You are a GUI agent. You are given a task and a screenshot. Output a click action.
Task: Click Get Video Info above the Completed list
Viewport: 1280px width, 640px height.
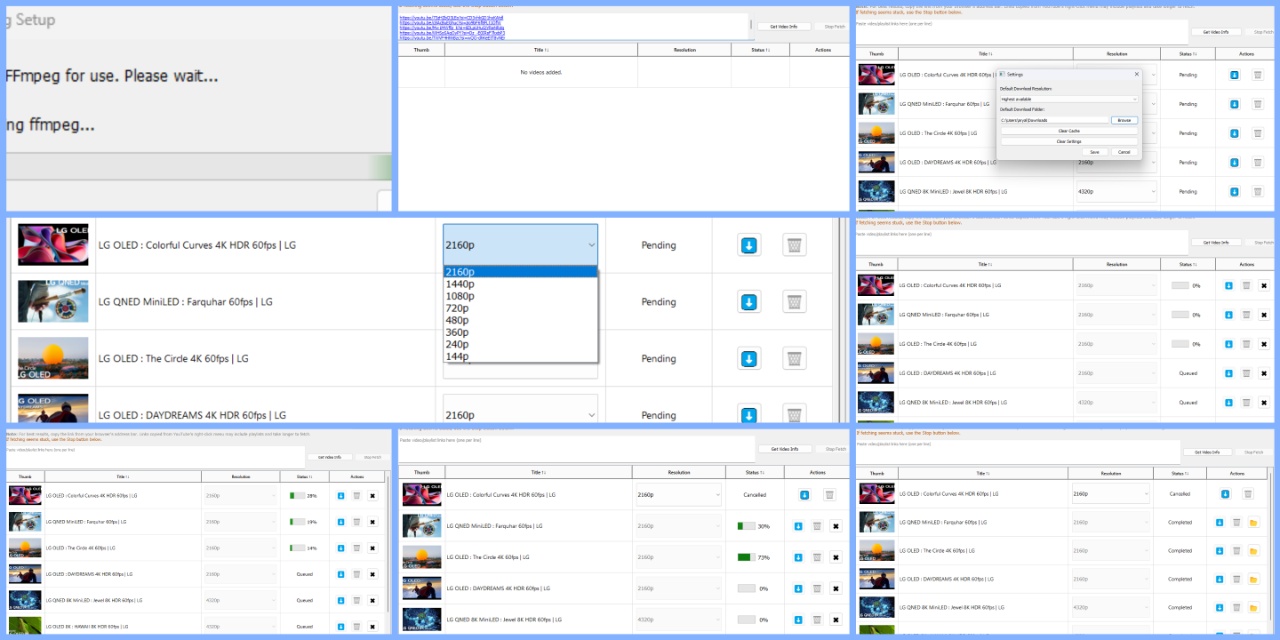1210,453
